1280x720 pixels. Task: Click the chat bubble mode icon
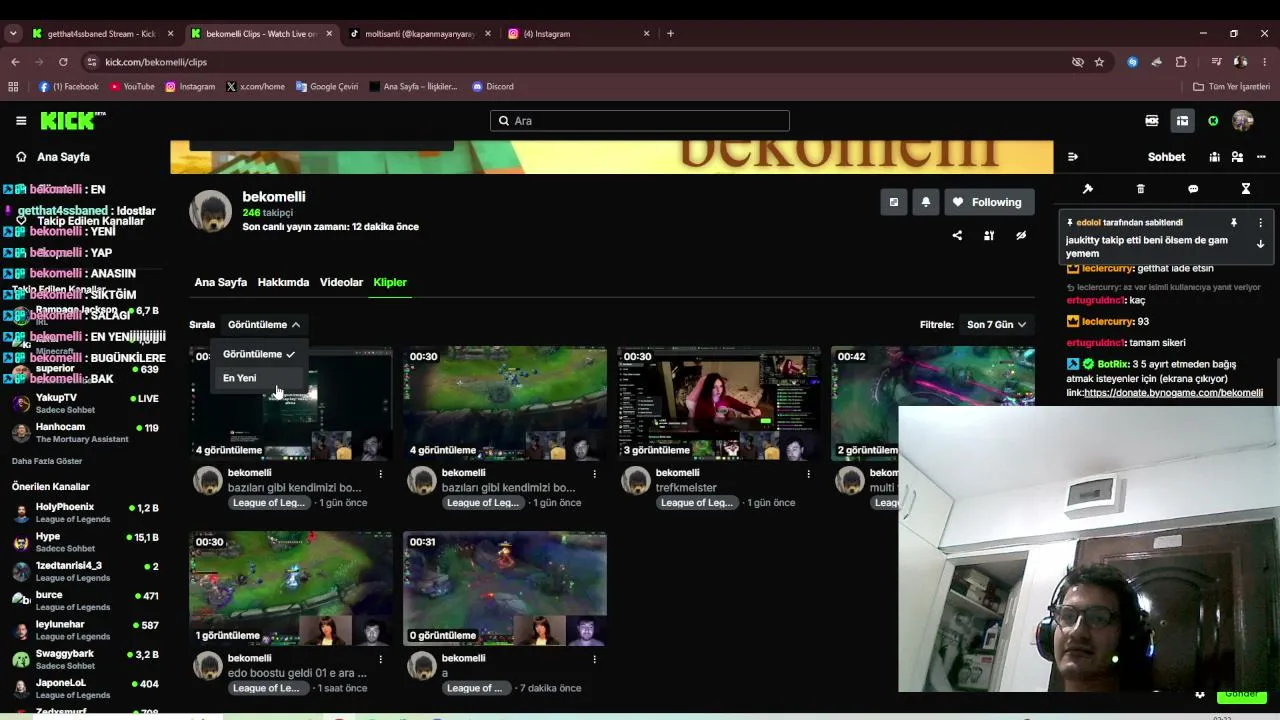coord(1193,189)
